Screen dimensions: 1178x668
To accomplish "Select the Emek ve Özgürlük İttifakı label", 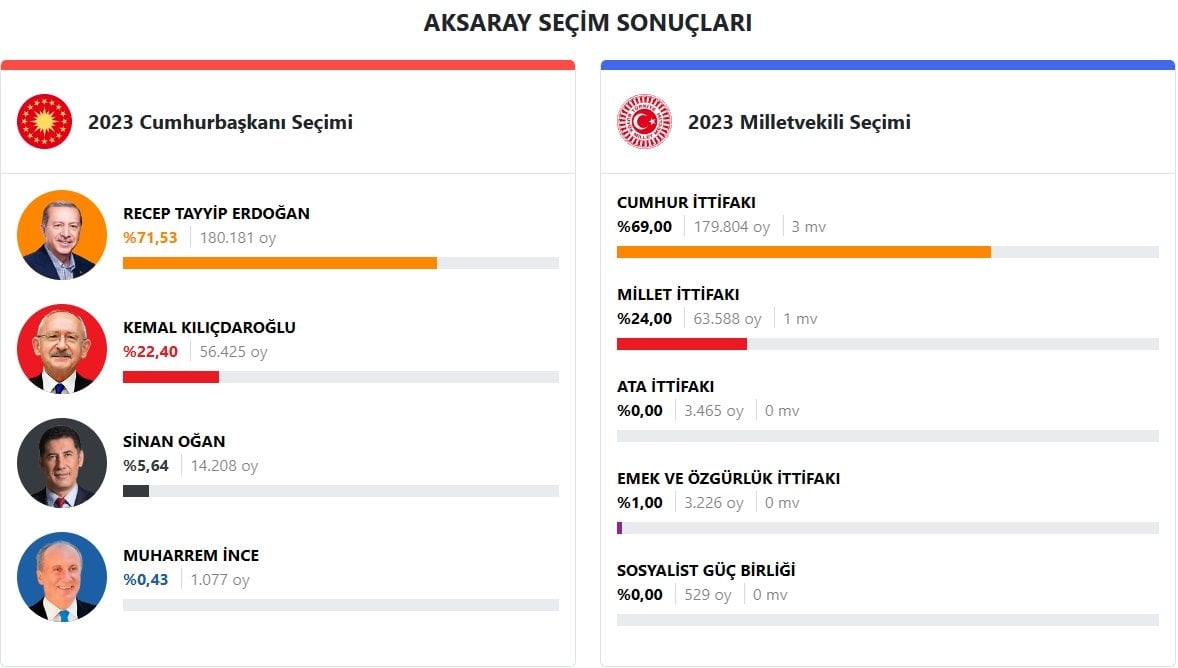I will [728, 479].
